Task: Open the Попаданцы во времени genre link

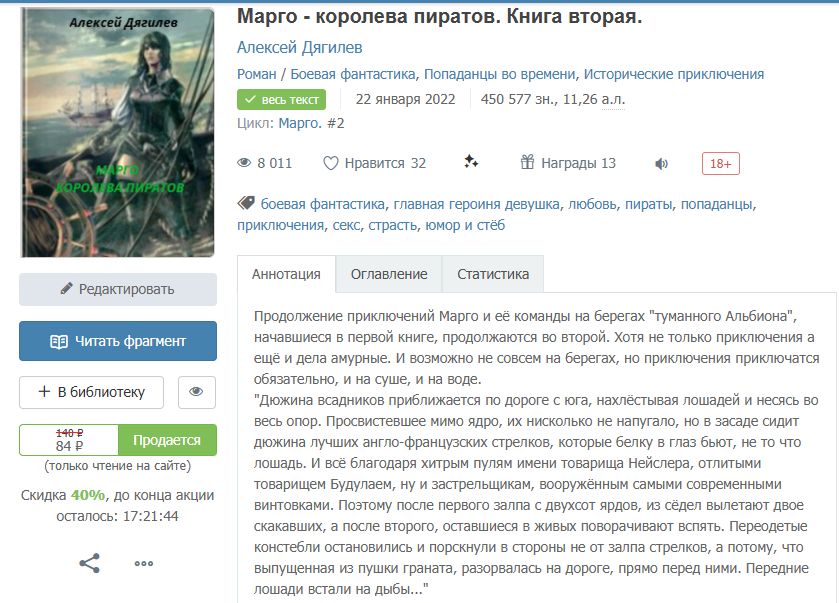Action: pyautogui.click(x=500, y=74)
